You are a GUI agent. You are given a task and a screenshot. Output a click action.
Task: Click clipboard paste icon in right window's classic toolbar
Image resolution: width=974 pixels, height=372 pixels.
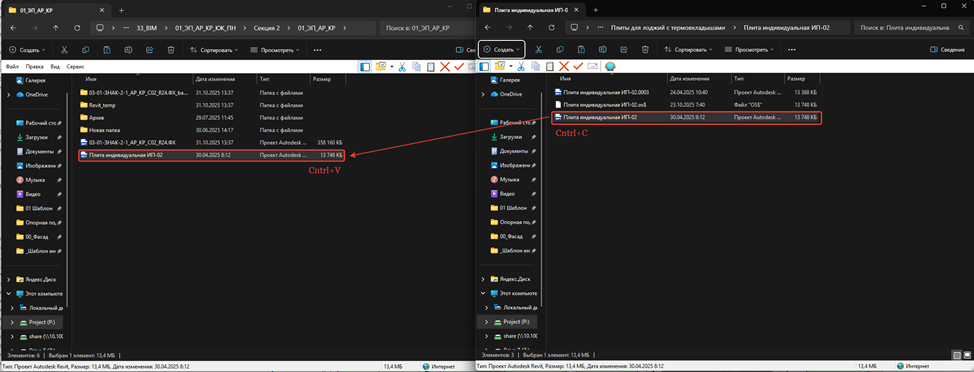(x=549, y=66)
